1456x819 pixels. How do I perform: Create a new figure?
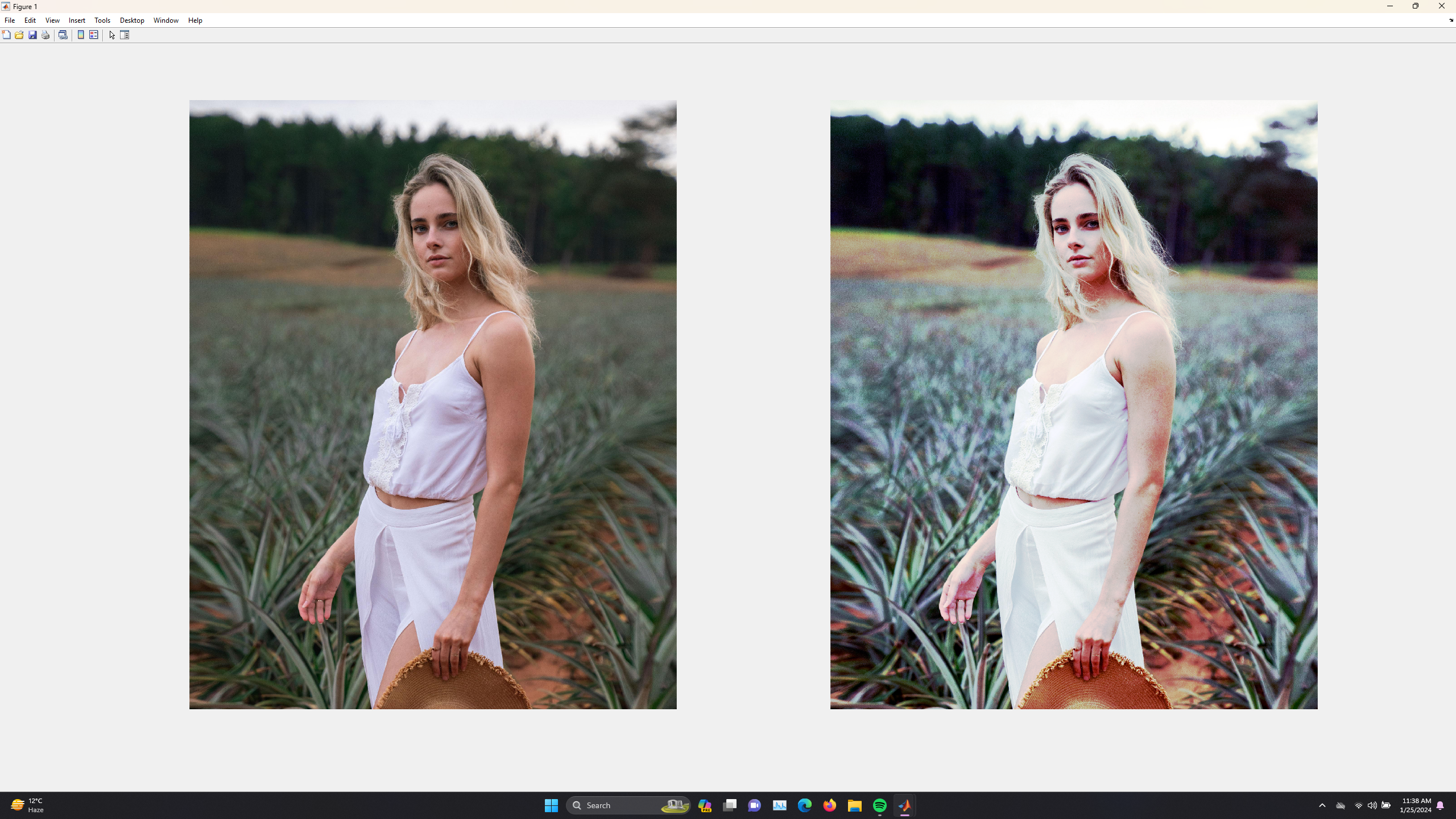point(6,35)
